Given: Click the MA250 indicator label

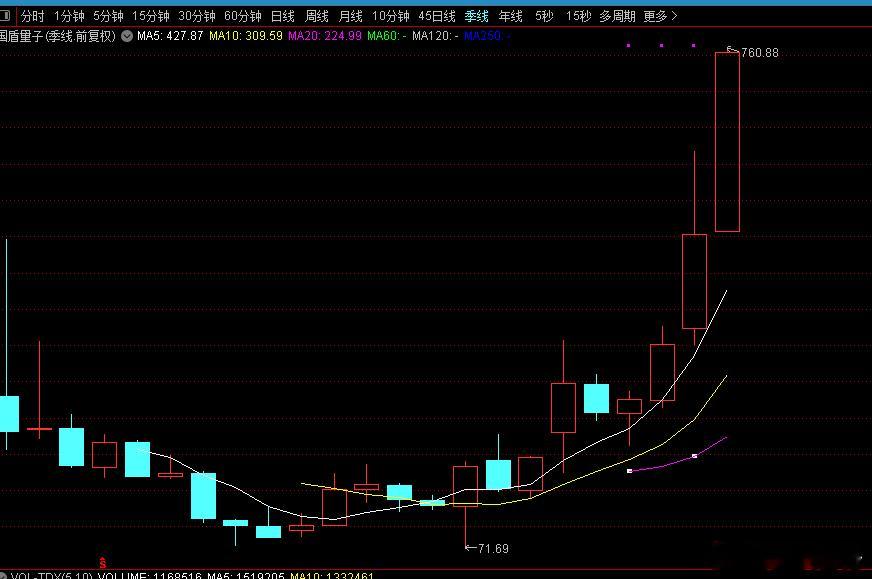Looking at the screenshot, I should click(487, 36).
